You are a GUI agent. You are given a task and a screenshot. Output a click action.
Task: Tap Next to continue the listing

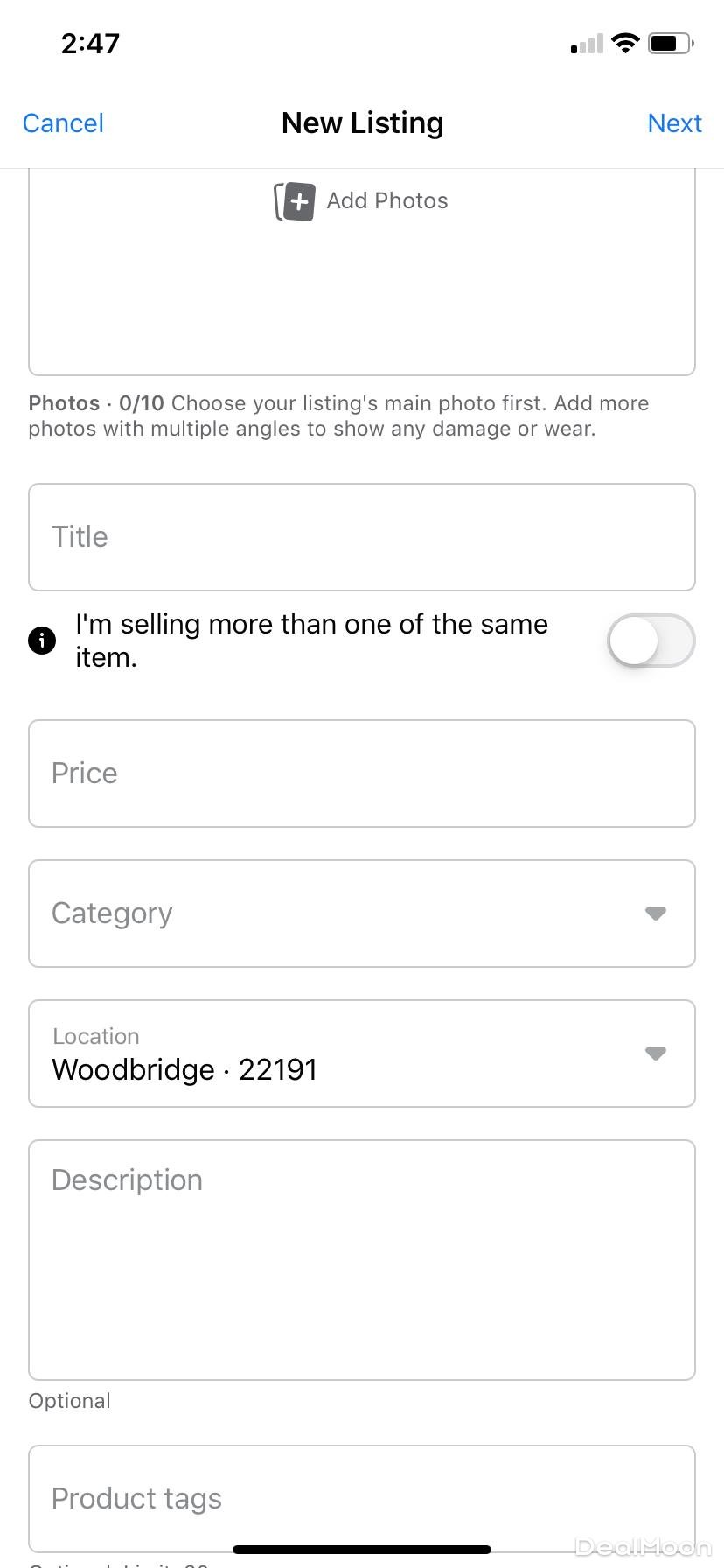pos(674,123)
